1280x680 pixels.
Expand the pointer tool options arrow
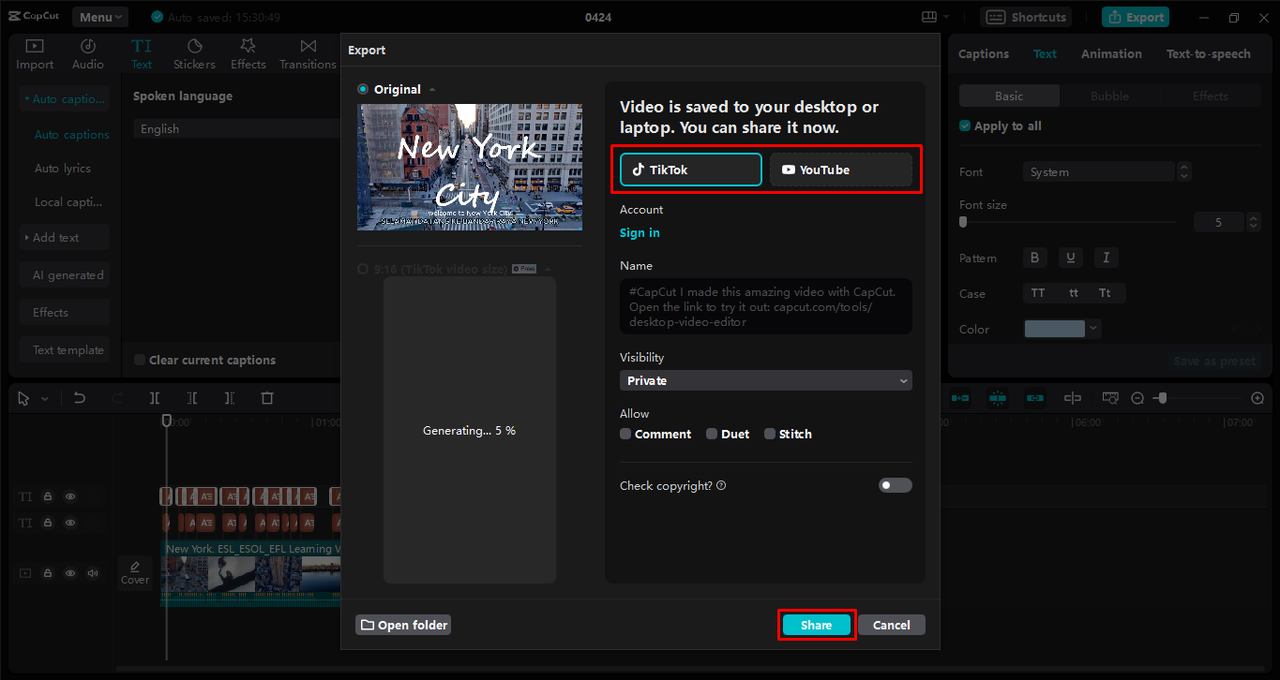tap(44, 399)
